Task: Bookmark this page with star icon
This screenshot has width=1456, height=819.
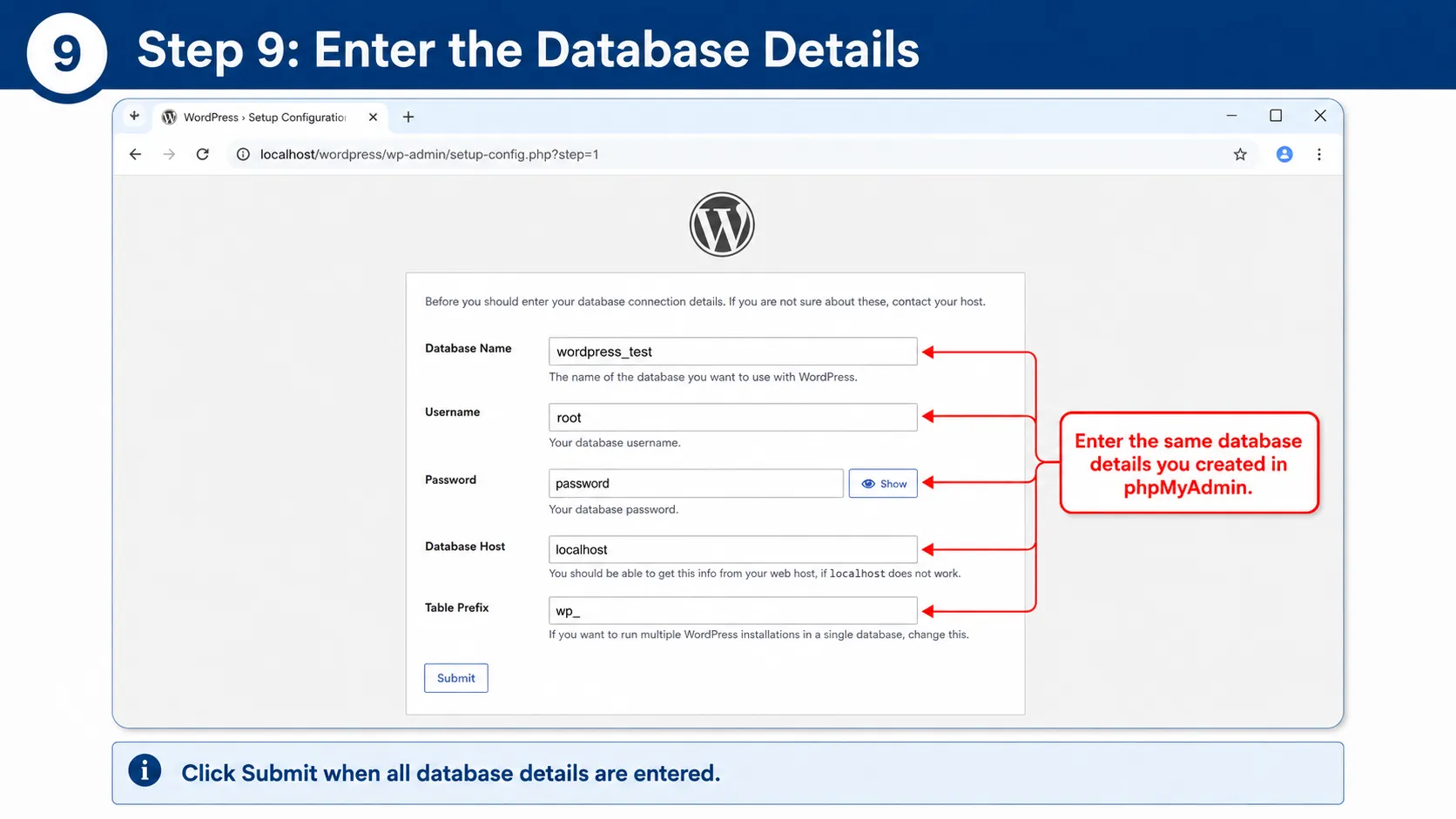Action: tap(1240, 154)
